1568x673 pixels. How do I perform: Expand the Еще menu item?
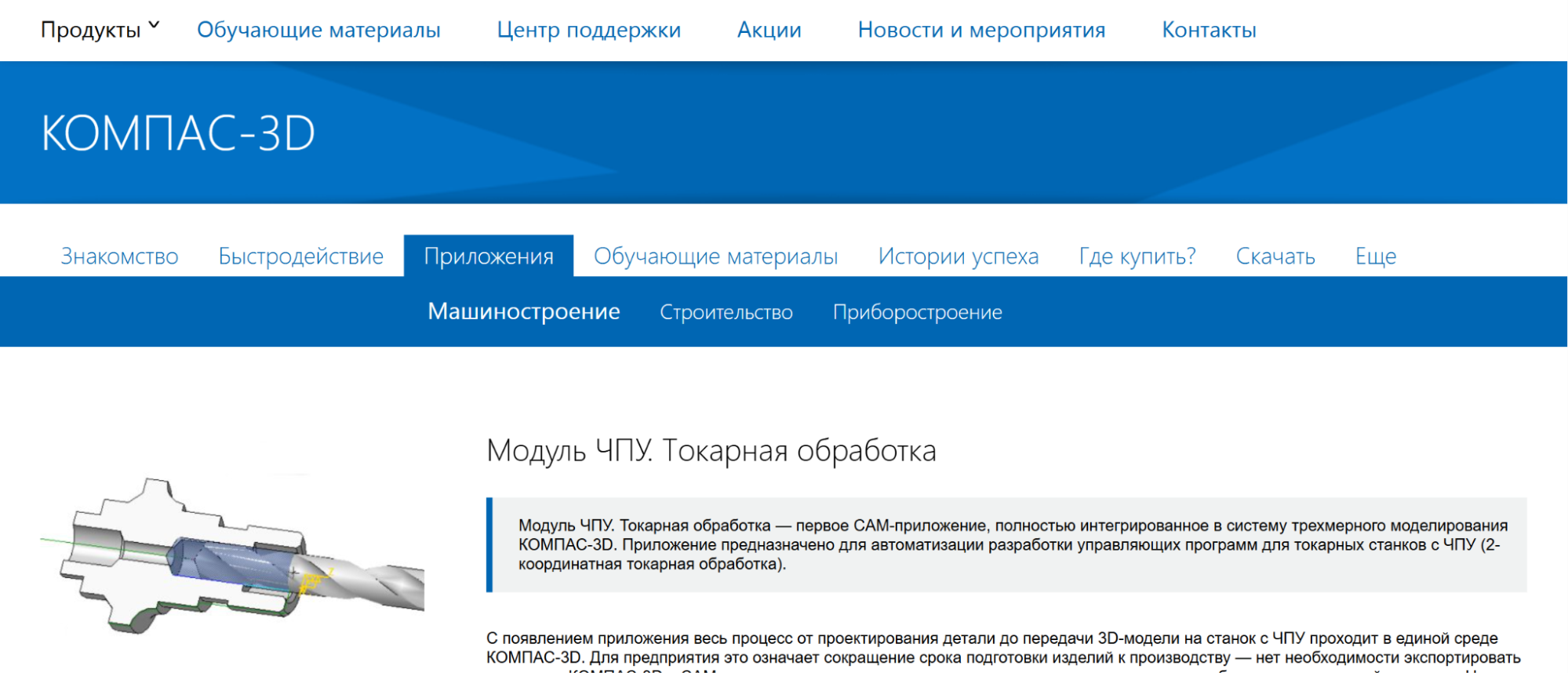[1375, 256]
